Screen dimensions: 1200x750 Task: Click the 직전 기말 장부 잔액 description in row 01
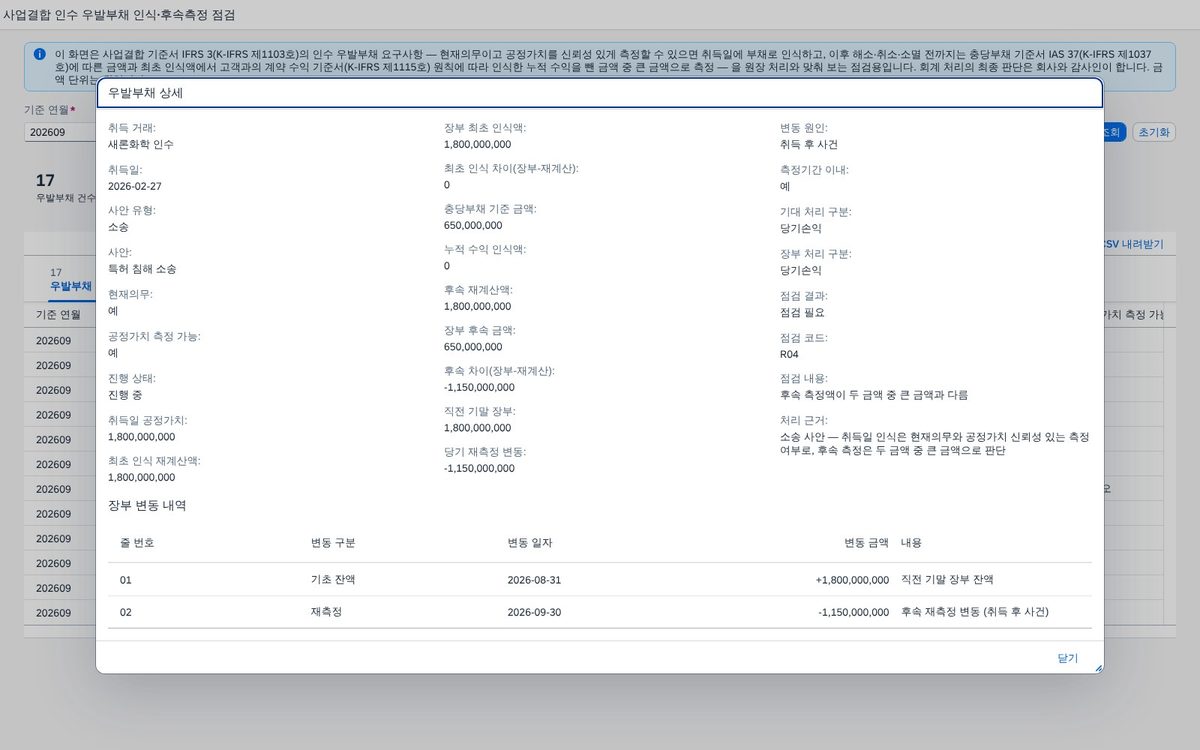947,579
